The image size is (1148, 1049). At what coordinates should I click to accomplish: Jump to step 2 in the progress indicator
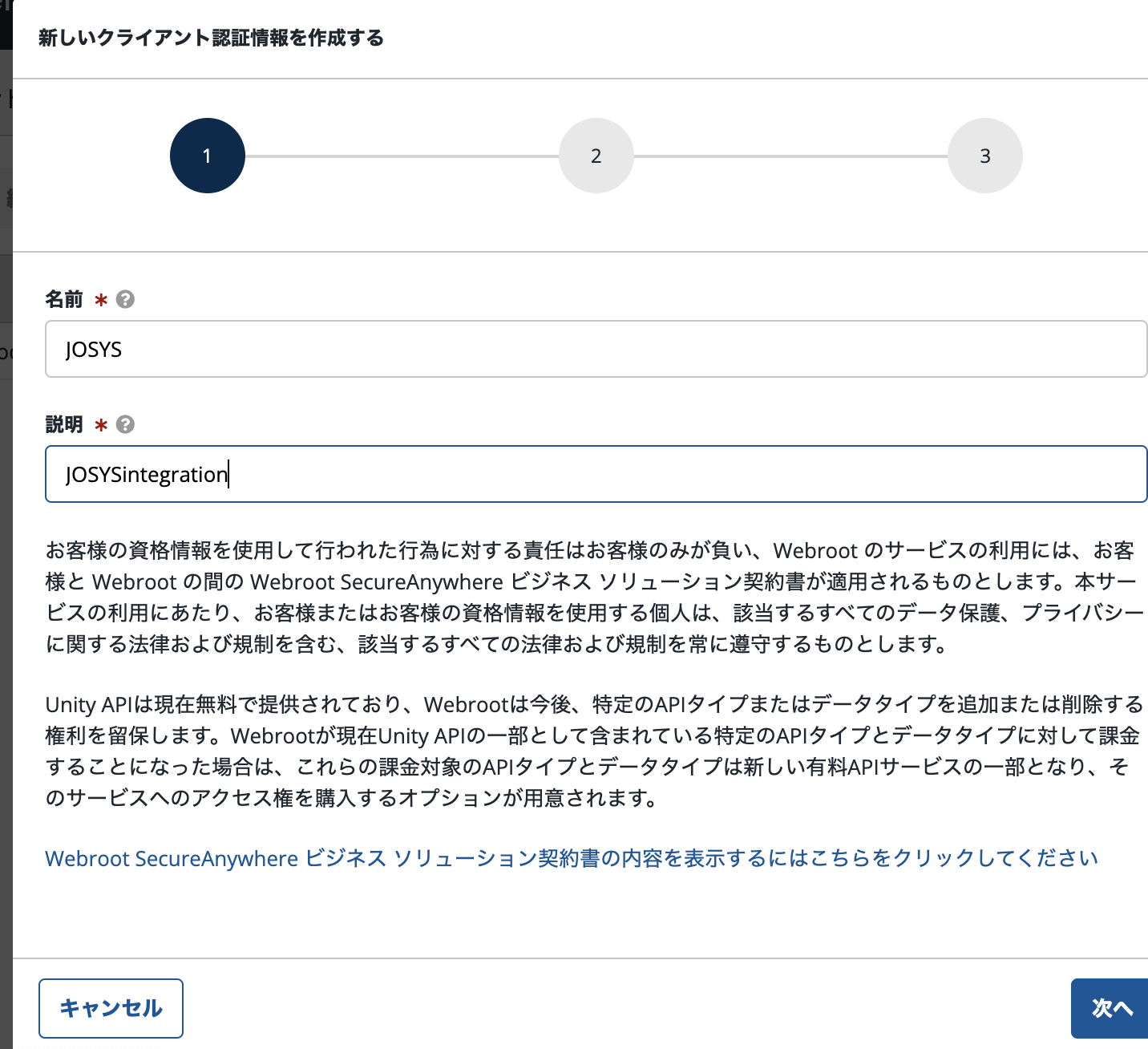pos(596,156)
